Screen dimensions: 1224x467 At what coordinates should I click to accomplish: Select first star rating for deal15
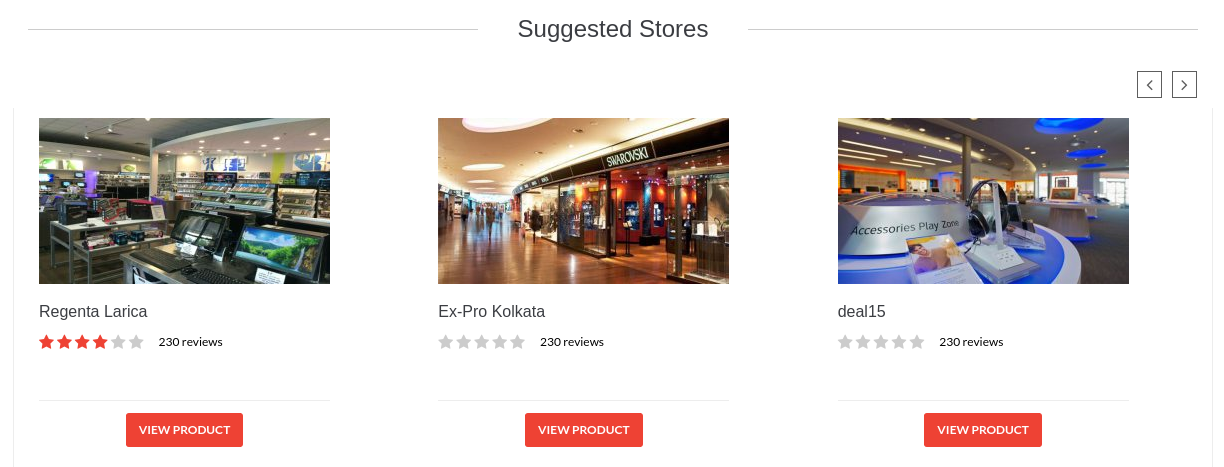point(845,342)
